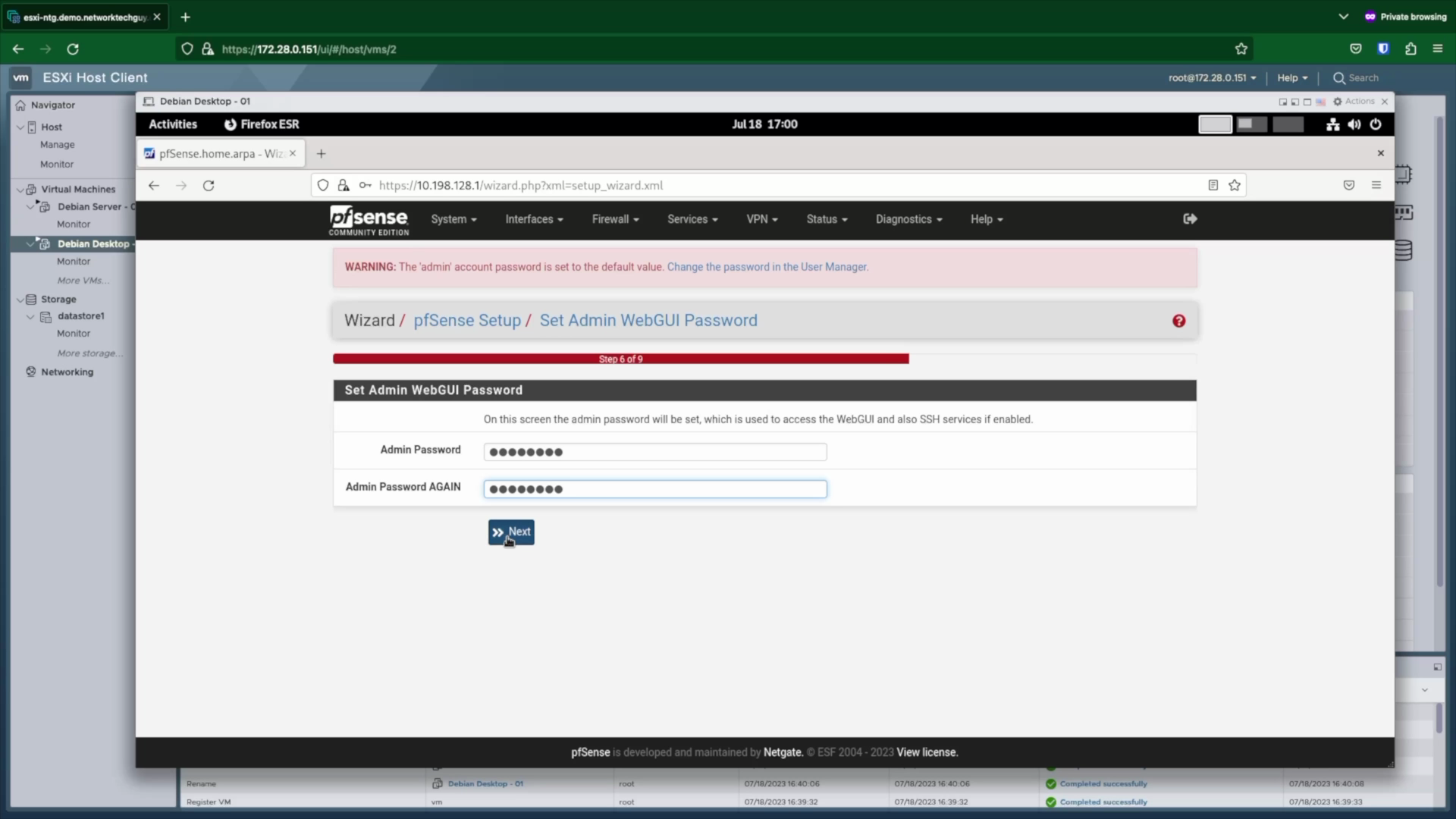
Task: Open a new tab in outer browser
Action: [185, 17]
